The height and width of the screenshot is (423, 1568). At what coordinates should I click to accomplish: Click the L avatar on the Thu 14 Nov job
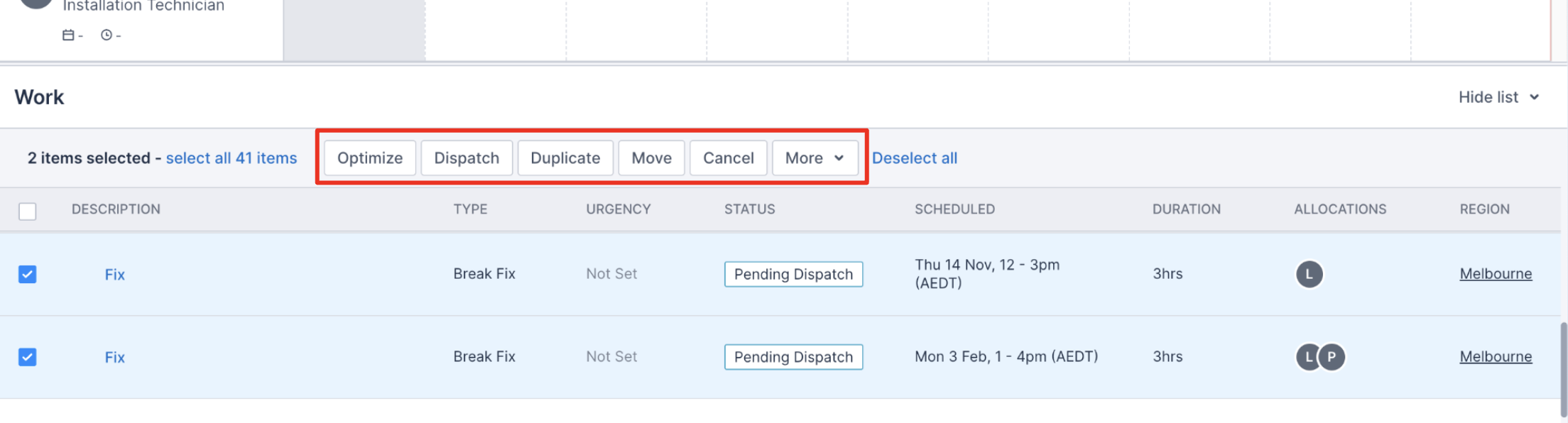[1309, 274]
